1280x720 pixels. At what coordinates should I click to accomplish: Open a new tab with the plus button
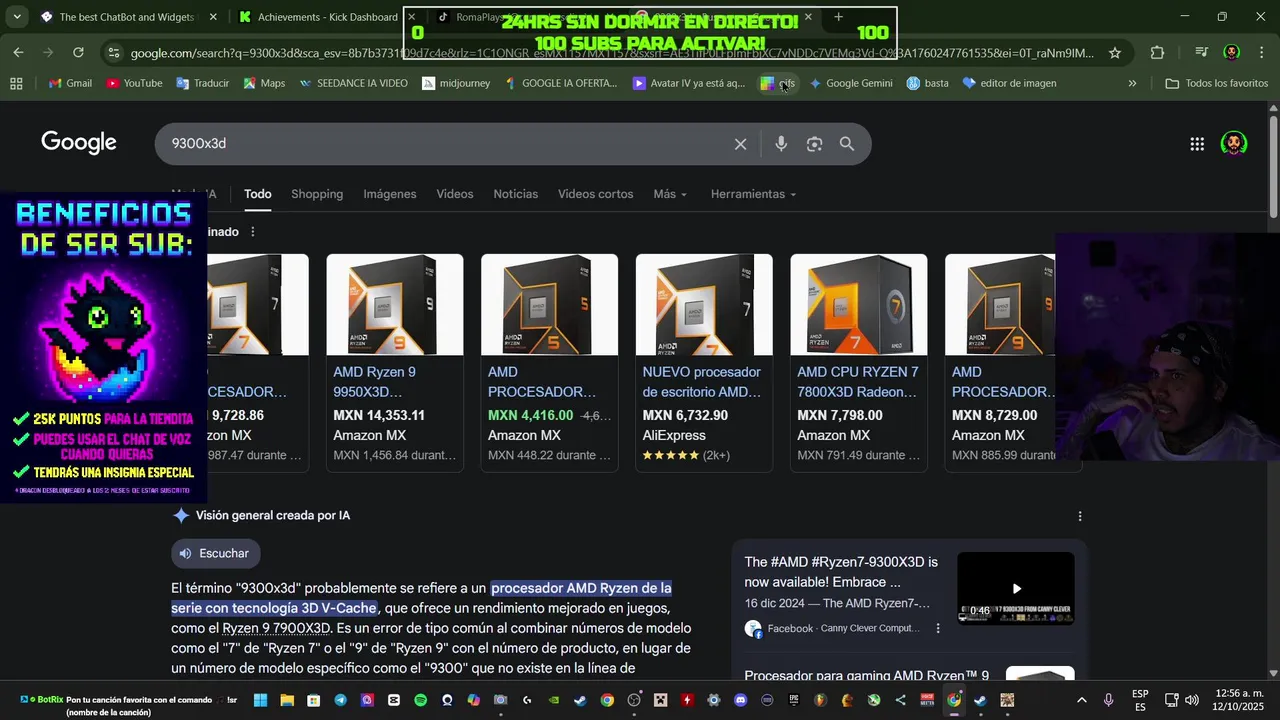pyautogui.click(x=838, y=17)
